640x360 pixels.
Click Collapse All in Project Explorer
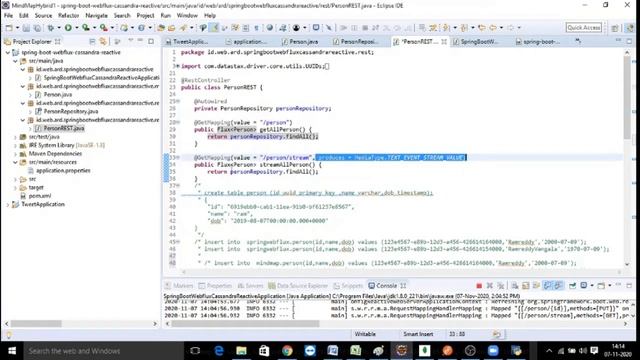coord(92,42)
